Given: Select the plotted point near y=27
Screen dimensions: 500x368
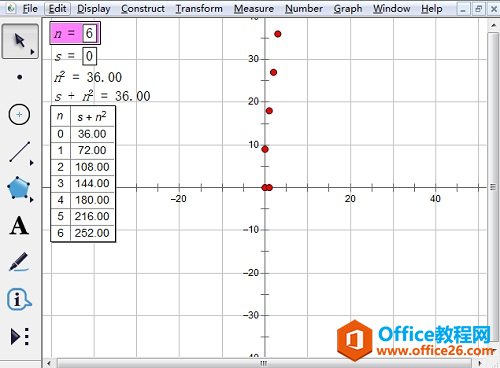Looking at the screenshot, I should tap(273, 72).
